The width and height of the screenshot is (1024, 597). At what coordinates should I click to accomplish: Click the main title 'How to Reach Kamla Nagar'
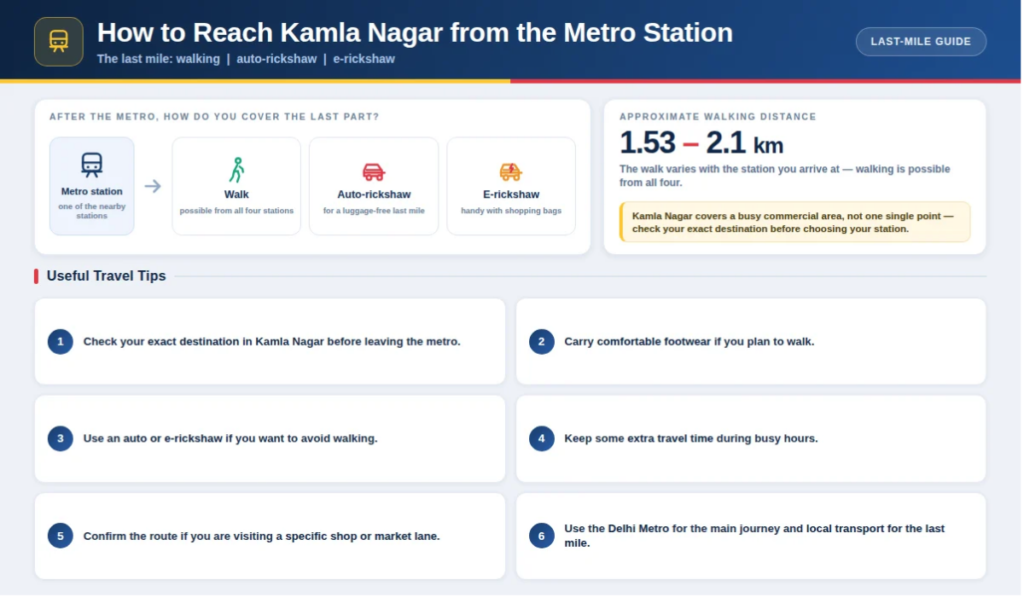(x=415, y=33)
